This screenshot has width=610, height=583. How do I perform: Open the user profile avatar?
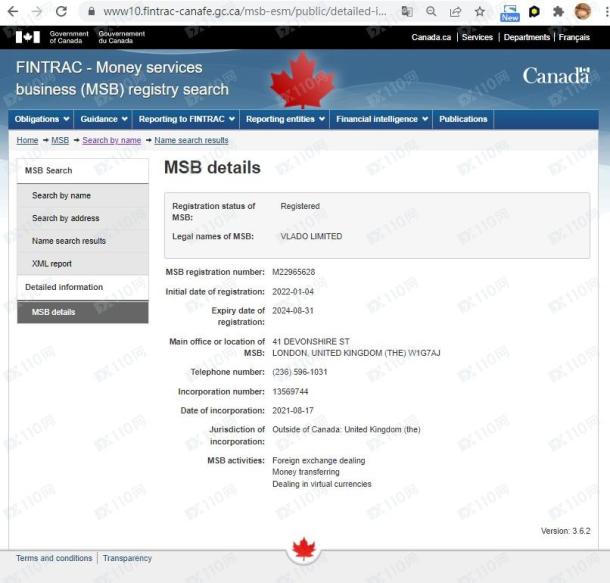pos(582,11)
